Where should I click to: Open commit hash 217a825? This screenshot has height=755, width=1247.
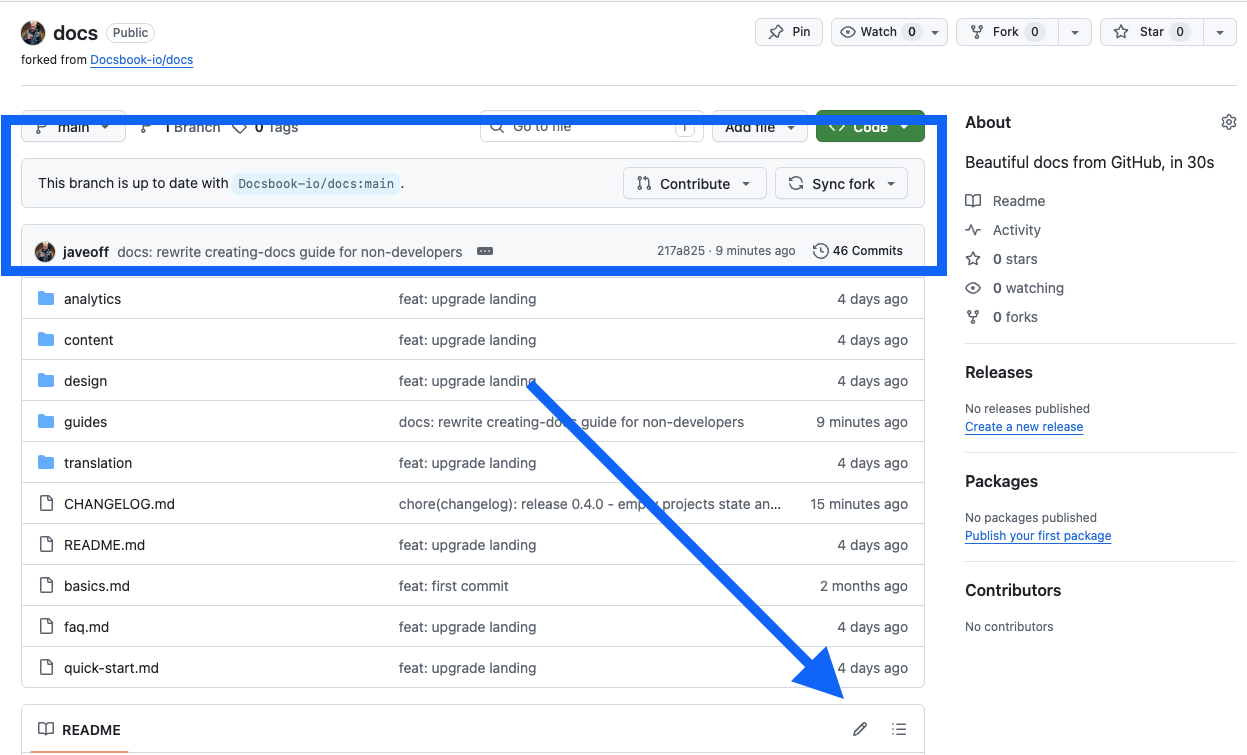pos(681,251)
